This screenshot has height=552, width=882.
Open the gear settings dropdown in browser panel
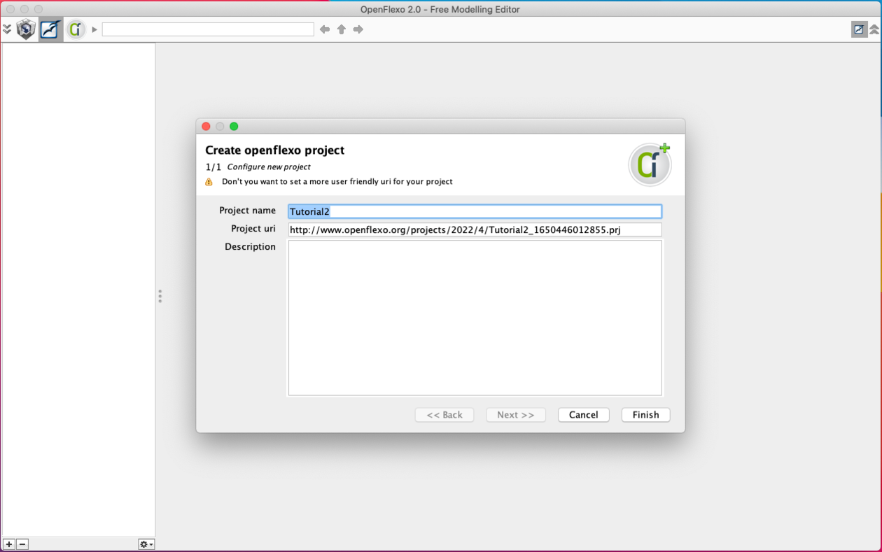point(146,544)
